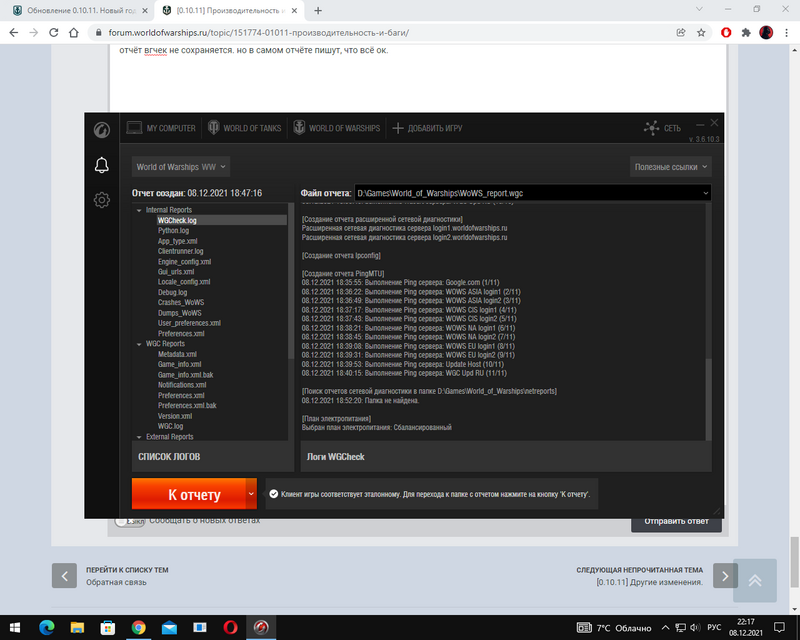Open the Chrome three-dot menu

[786, 33]
